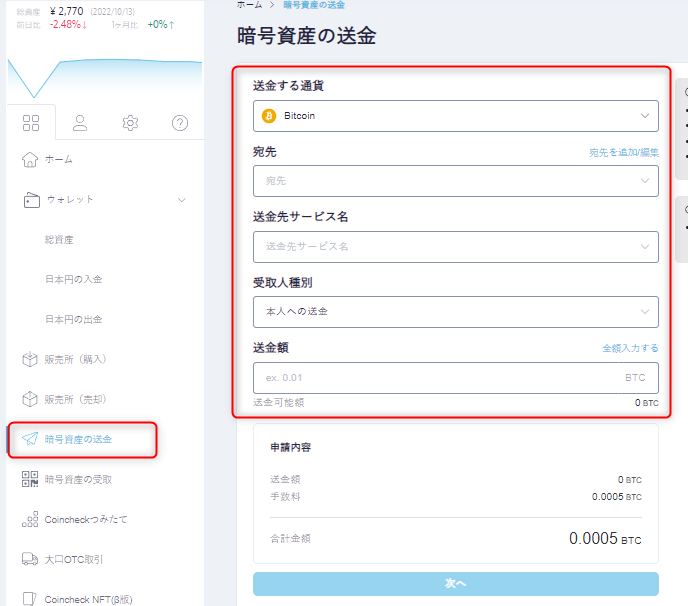Click the 送金額 BTC amount input field
The image size is (688, 606).
(x=440, y=378)
